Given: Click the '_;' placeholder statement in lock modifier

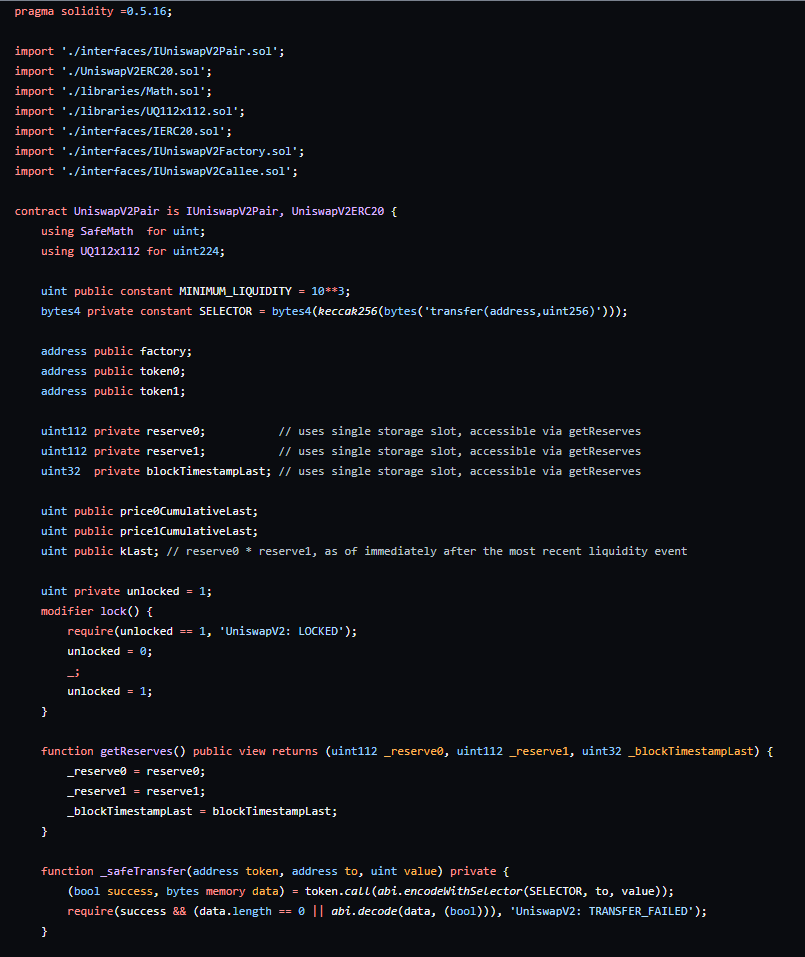Looking at the screenshot, I should click(73, 671).
